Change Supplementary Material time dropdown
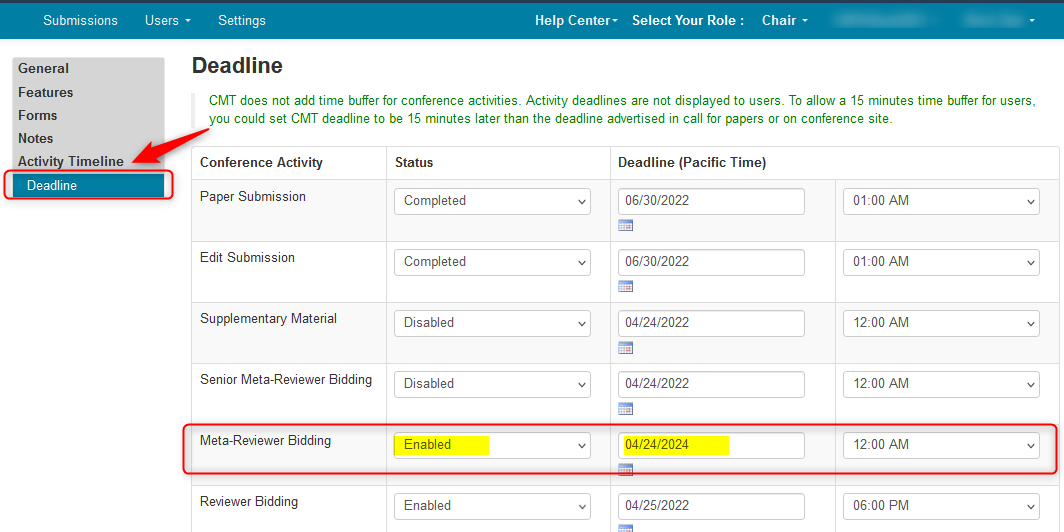 tap(941, 324)
